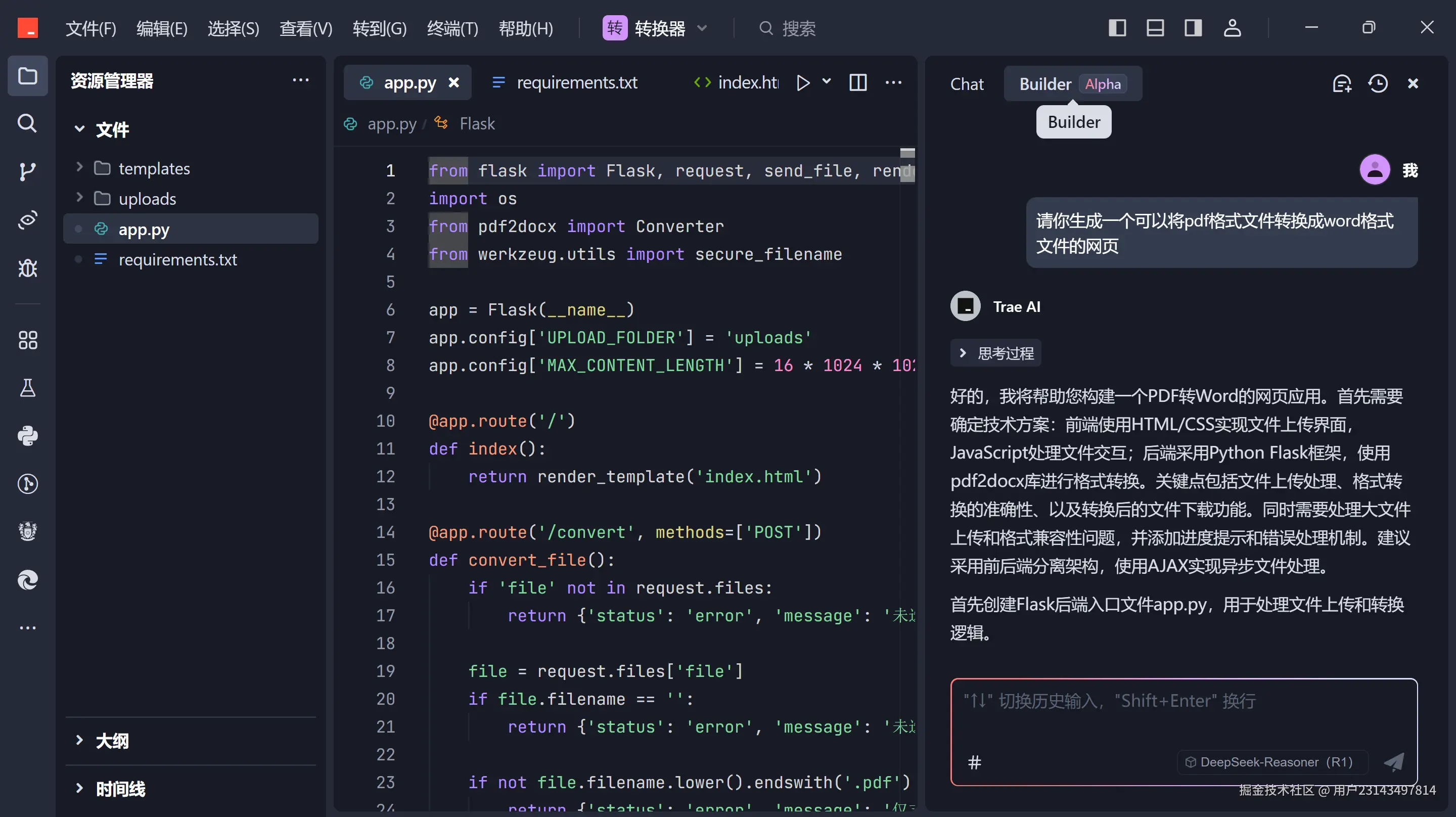Open the 查看(V) menu
Image resolution: width=1456 pixels, height=817 pixels.
click(x=306, y=28)
